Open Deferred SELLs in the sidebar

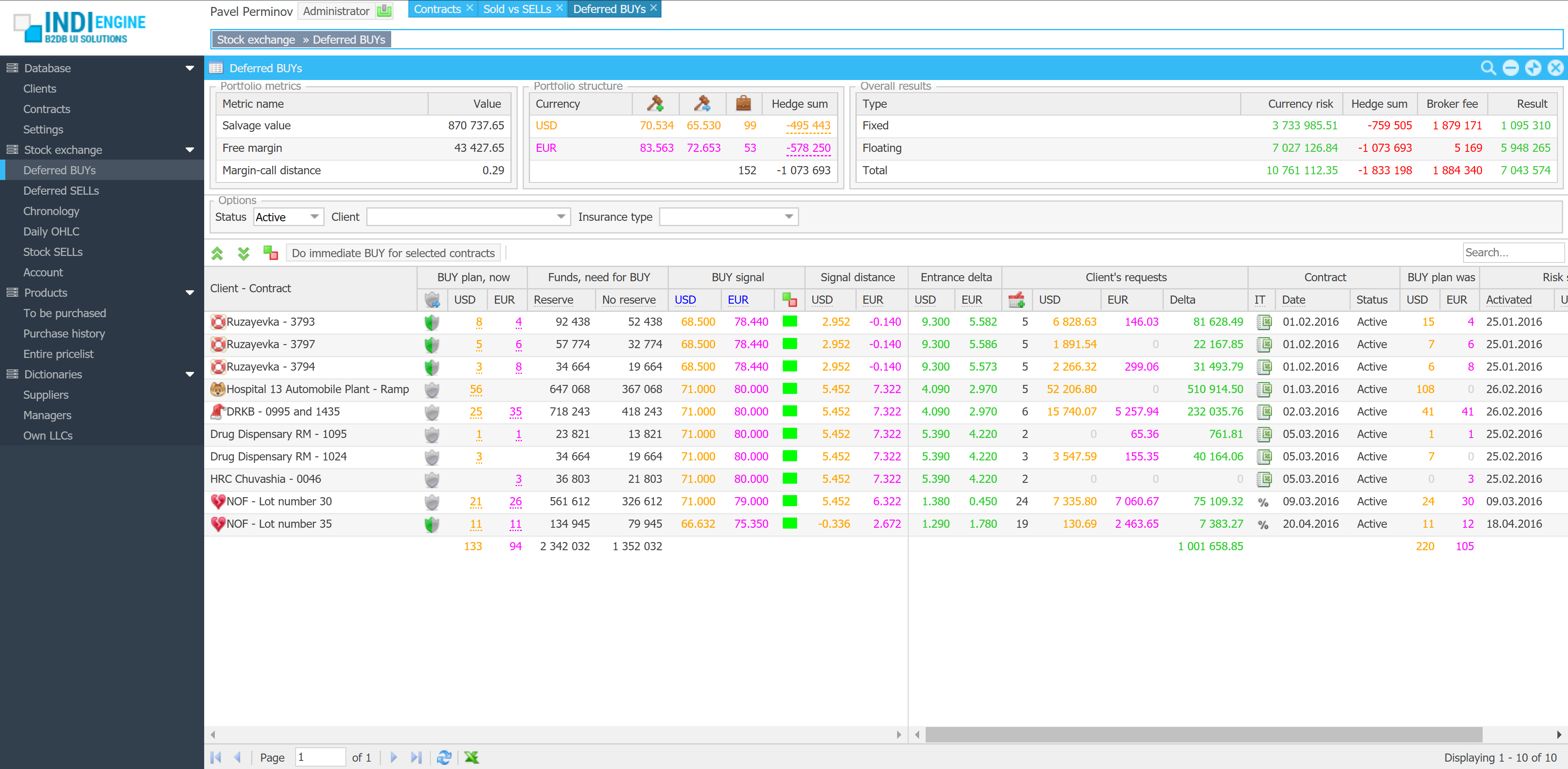pyautogui.click(x=61, y=191)
